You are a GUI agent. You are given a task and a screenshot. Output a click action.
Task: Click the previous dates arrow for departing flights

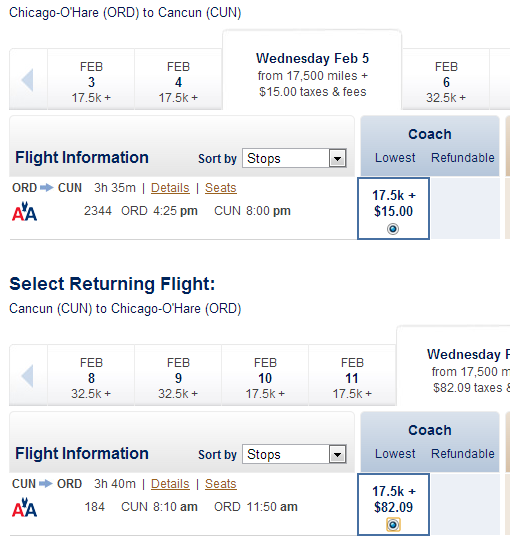click(x=28, y=80)
